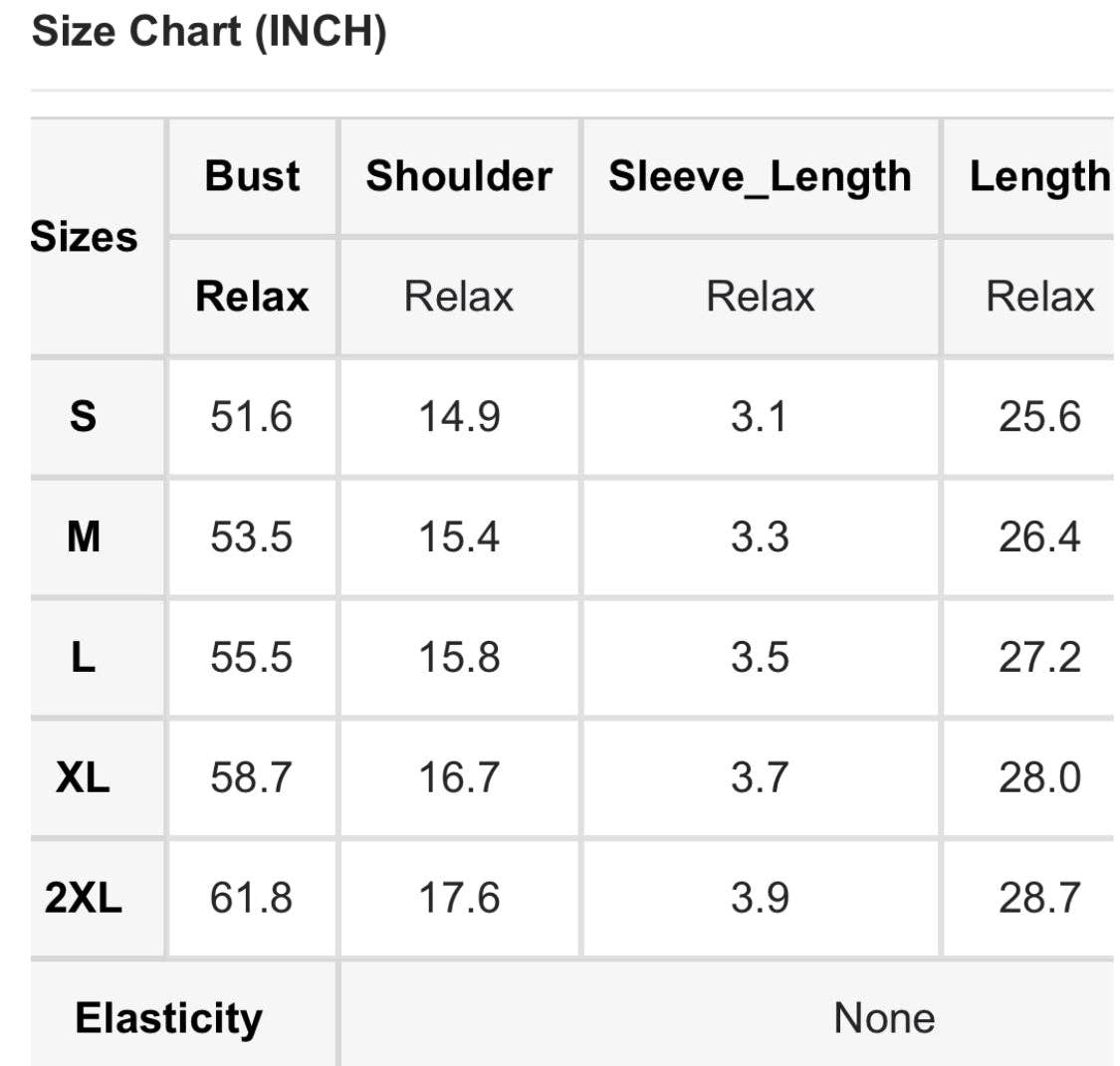Image resolution: width=1120 pixels, height=1066 pixels.
Task: Select length value 28.0 for size XL
Action: [x=1039, y=777]
